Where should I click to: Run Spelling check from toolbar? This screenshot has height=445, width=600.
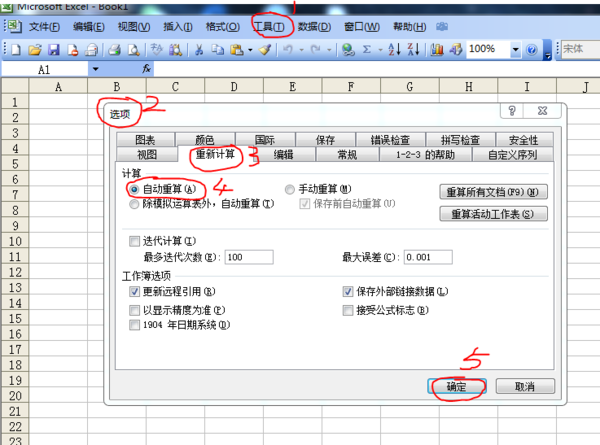coord(157,49)
